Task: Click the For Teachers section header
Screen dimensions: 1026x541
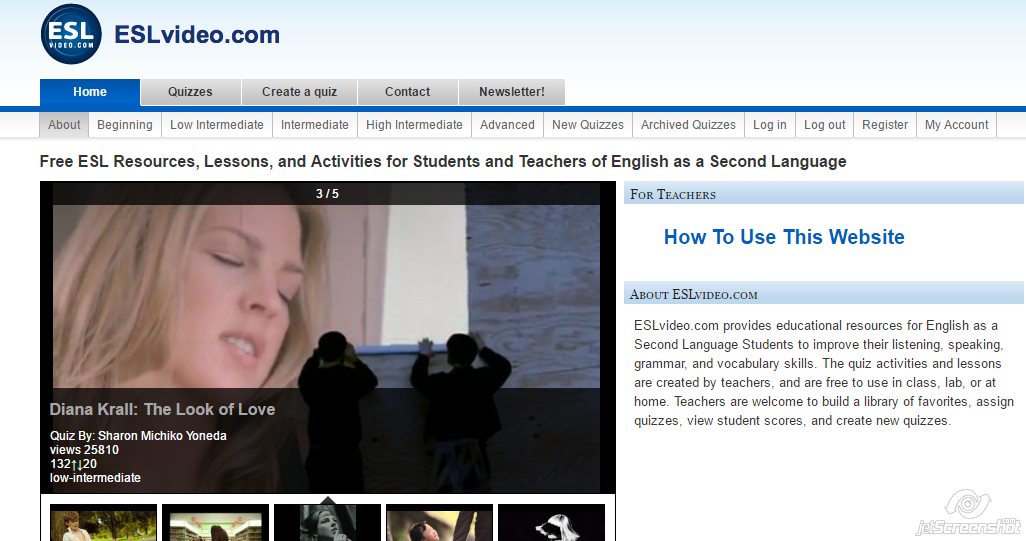Action: coord(823,194)
